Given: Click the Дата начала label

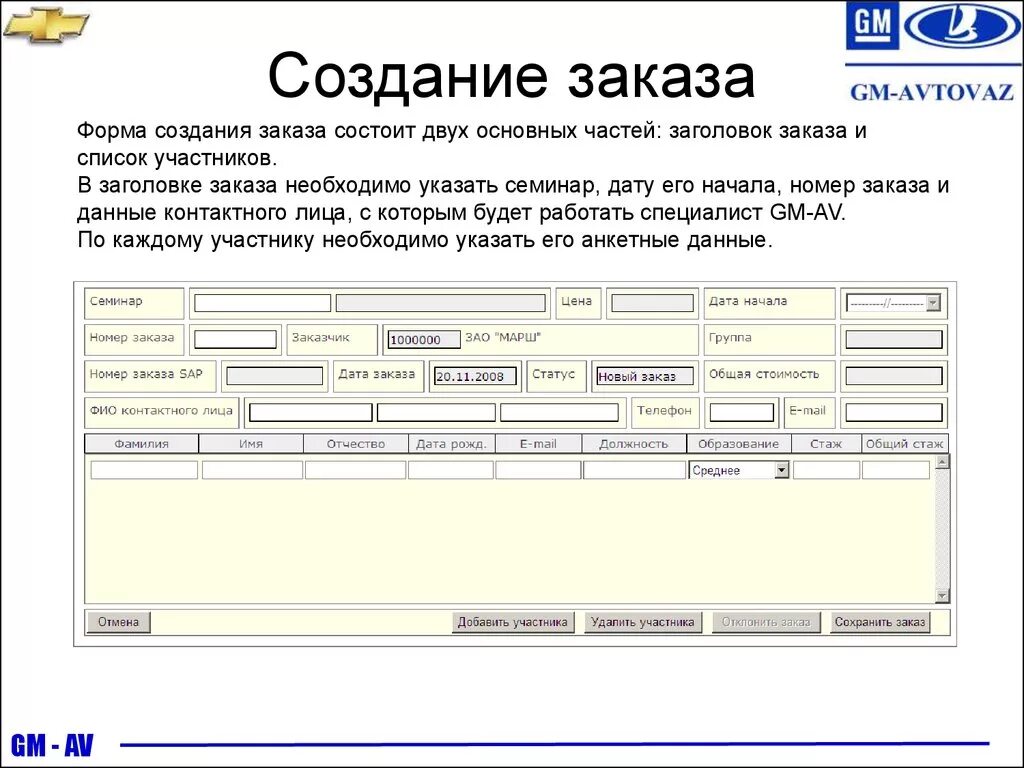Looking at the screenshot, I should click(x=748, y=302).
